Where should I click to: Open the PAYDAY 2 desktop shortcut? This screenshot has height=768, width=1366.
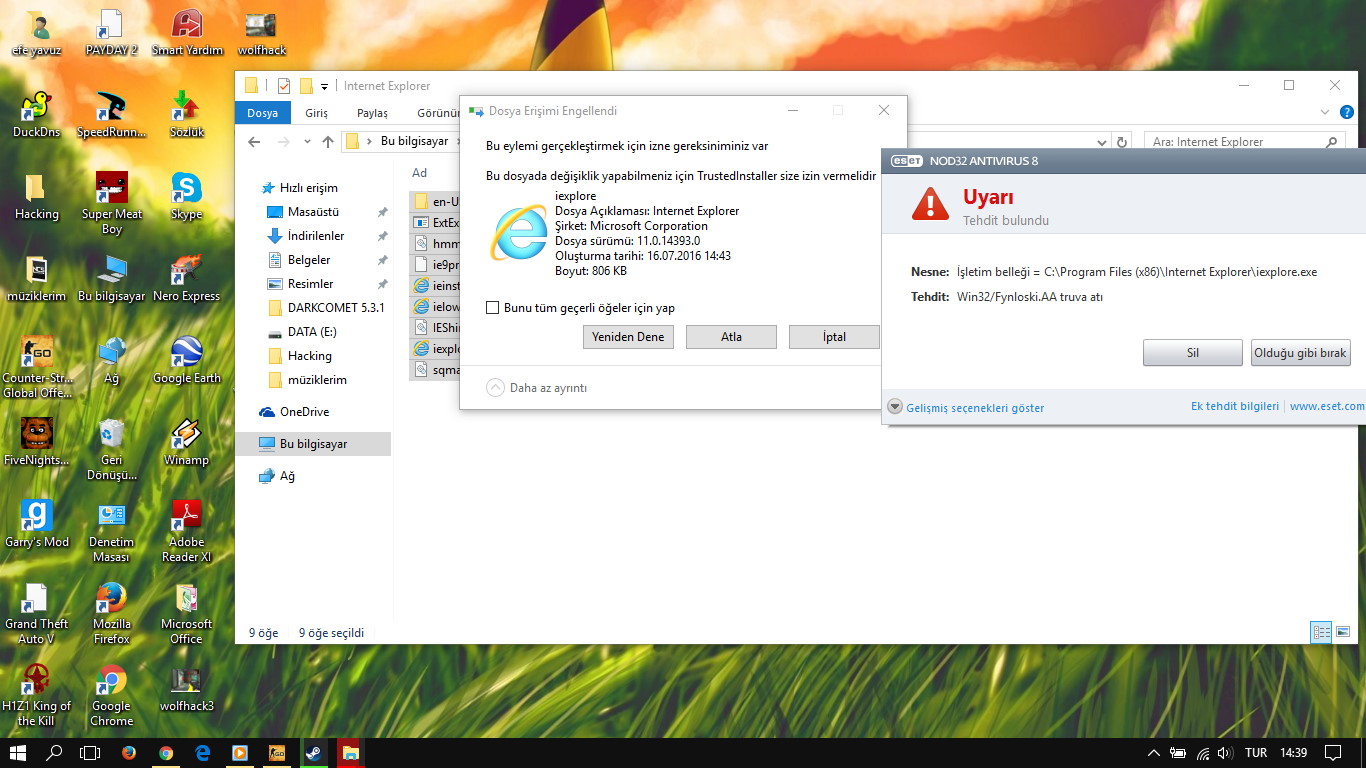pyautogui.click(x=111, y=31)
